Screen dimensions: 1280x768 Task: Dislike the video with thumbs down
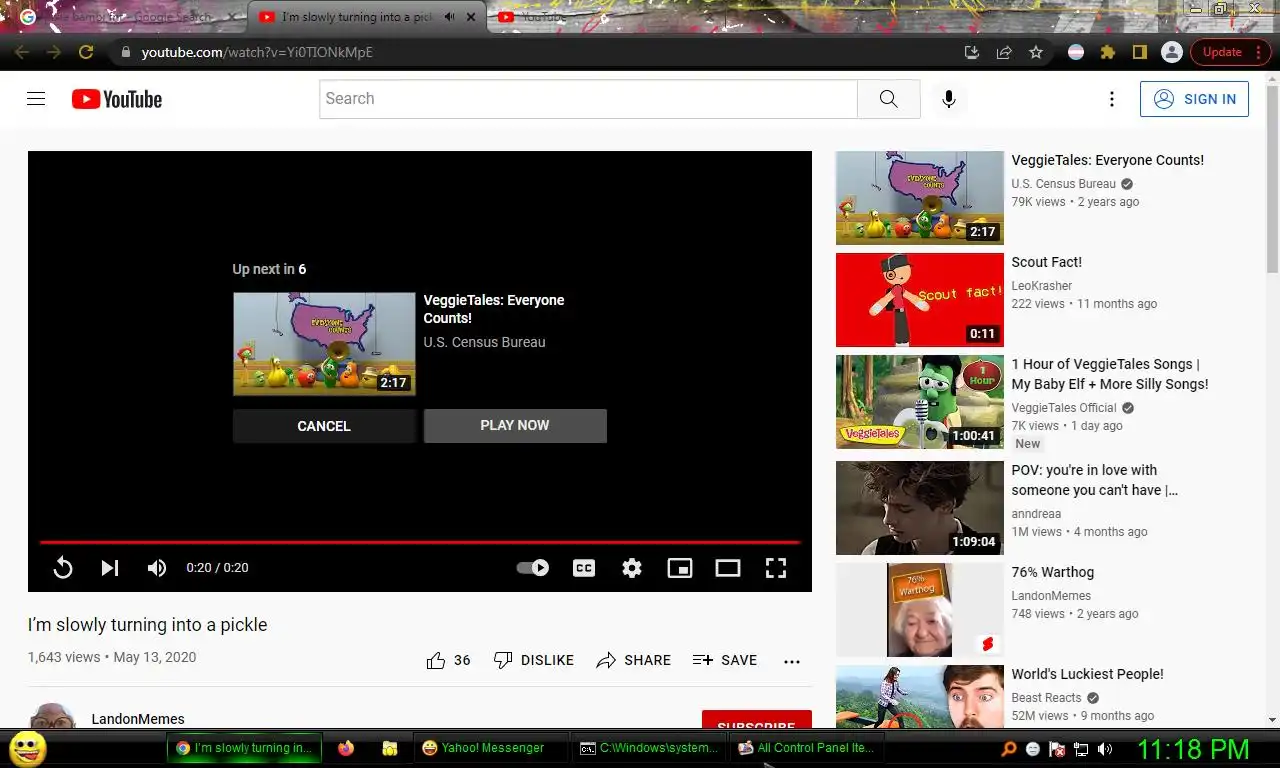(x=534, y=660)
